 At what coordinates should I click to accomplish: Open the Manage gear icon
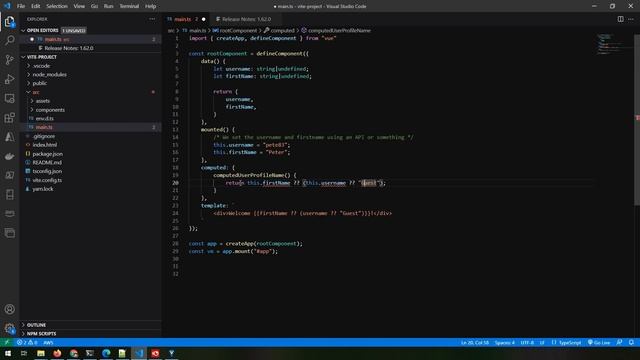click(9, 328)
